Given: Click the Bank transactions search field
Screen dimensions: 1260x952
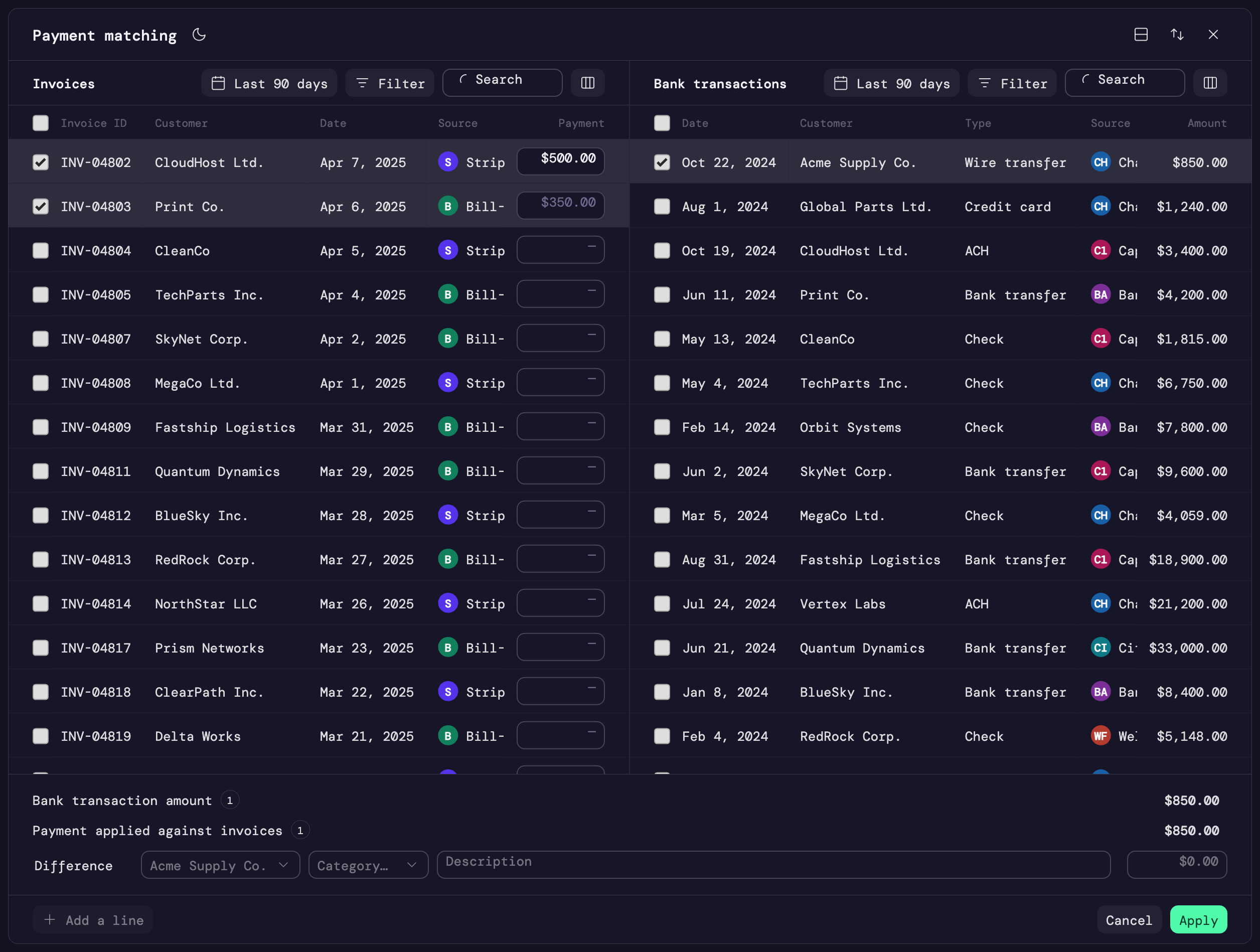Looking at the screenshot, I should [1125, 83].
